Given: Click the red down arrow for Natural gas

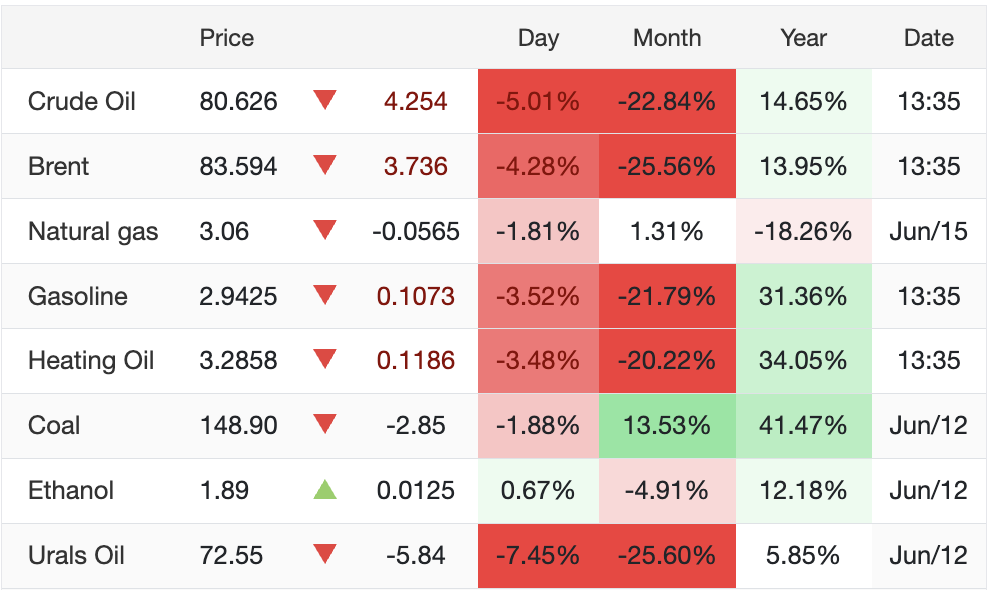Looking at the screenshot, I should coord(325,230).
